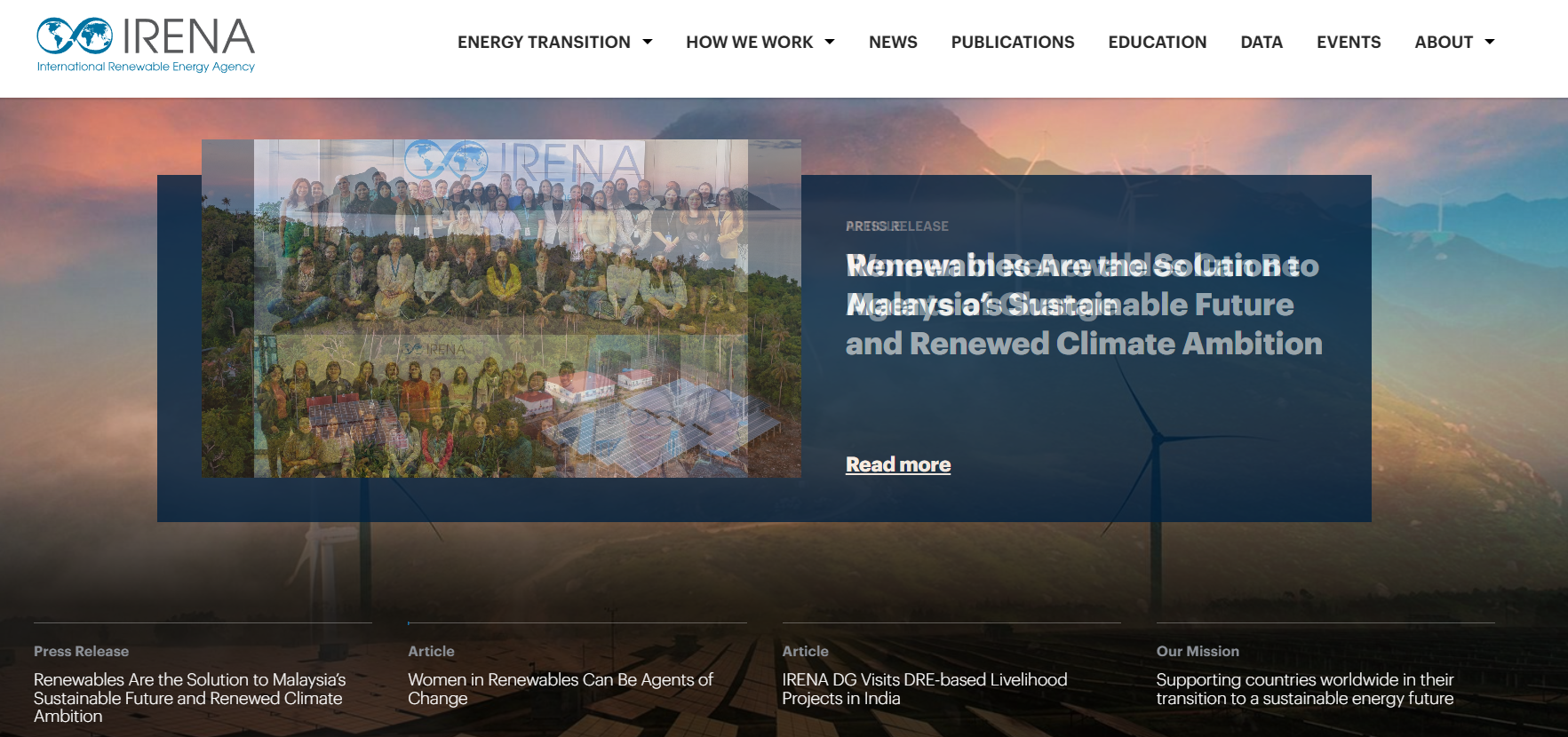Expand the About menu dropdown arrow
The height and width of the screenshot is (737, 1568).
(1490, 42)
